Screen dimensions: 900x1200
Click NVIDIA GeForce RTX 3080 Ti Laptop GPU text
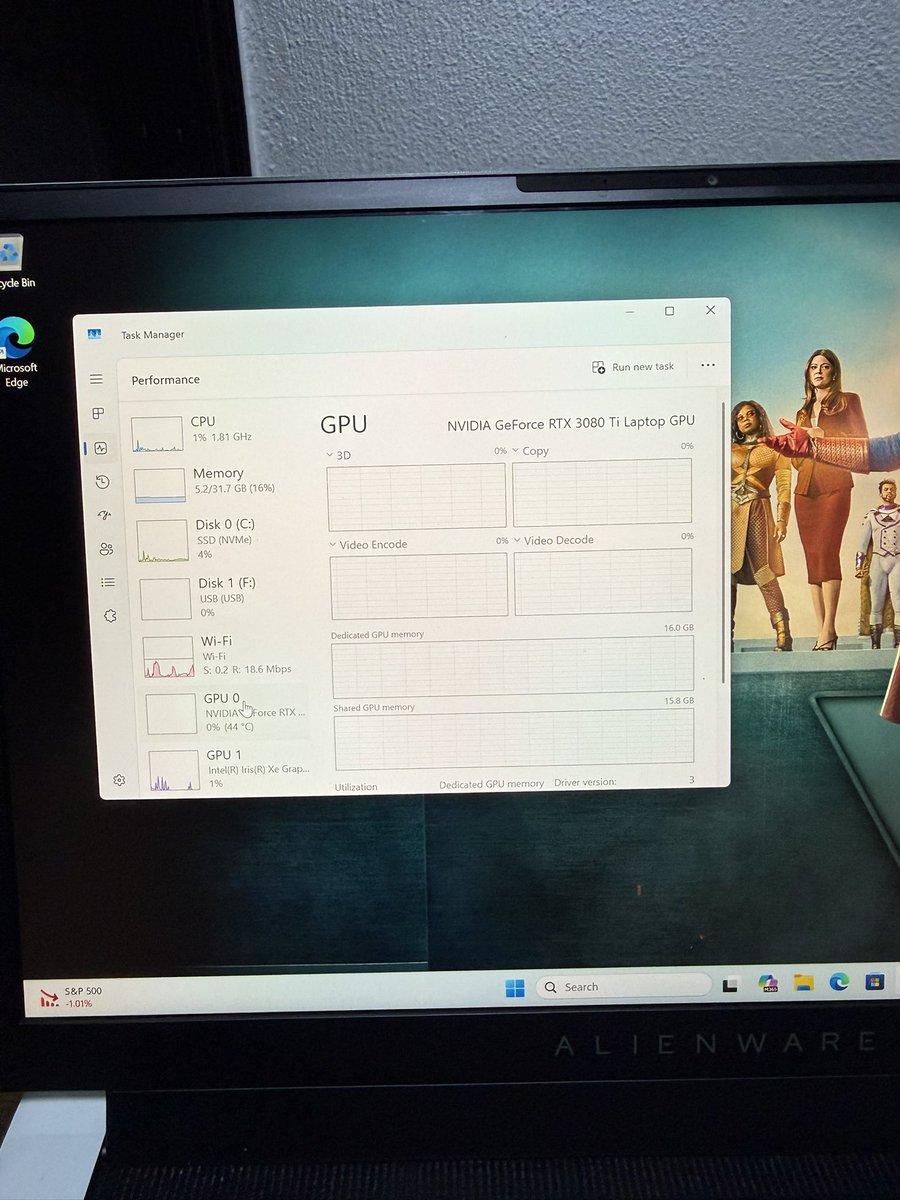tap(570, 423)
